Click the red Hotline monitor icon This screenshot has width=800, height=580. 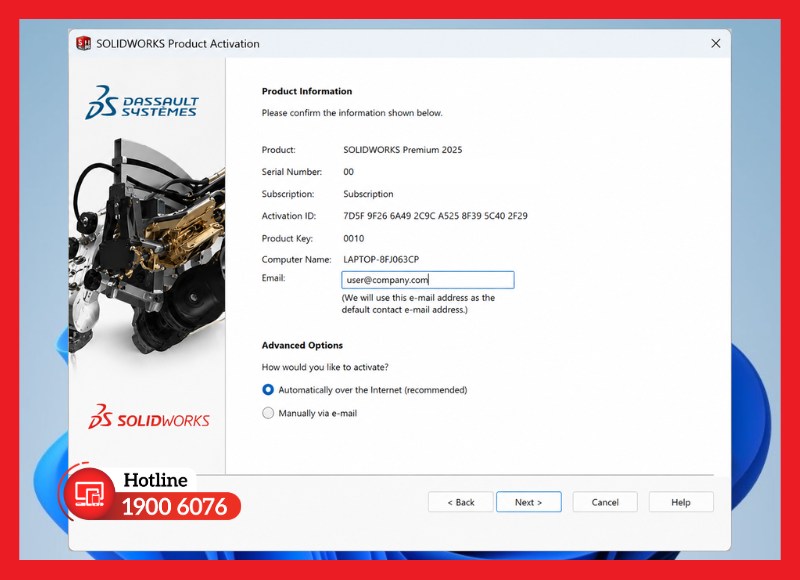[89, 494]
